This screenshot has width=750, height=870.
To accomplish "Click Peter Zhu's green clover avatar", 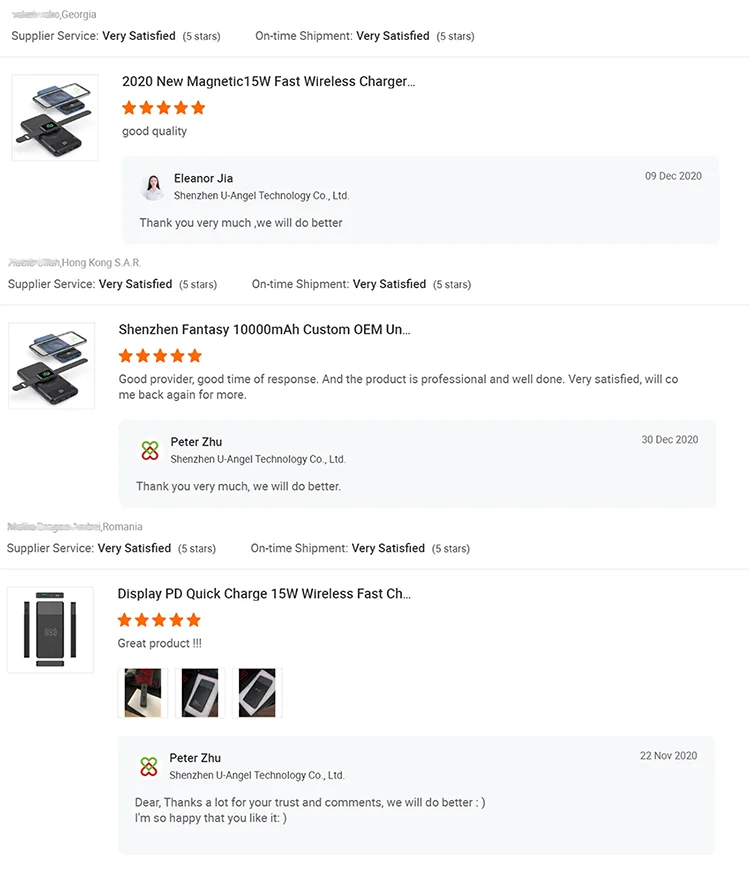I will coord(150,449).
